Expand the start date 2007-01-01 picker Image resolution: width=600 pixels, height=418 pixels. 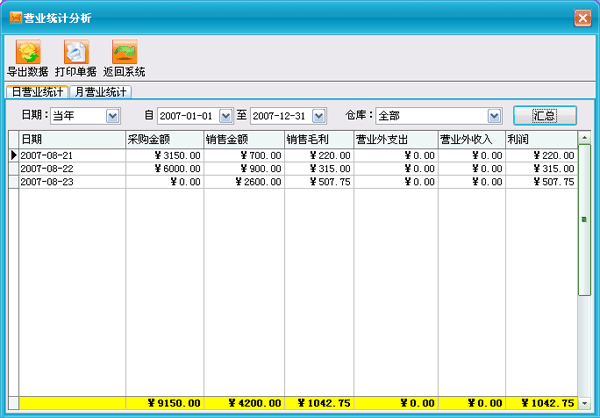tap(225, 116)
